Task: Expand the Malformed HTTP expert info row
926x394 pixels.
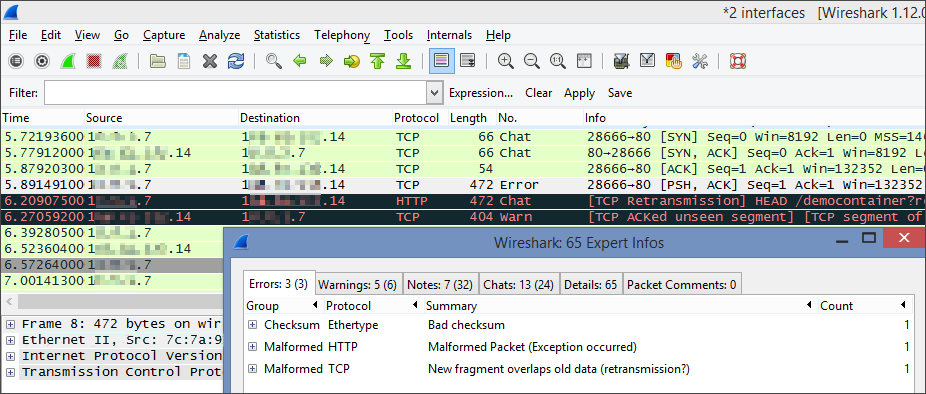Action: click(253, 347)
